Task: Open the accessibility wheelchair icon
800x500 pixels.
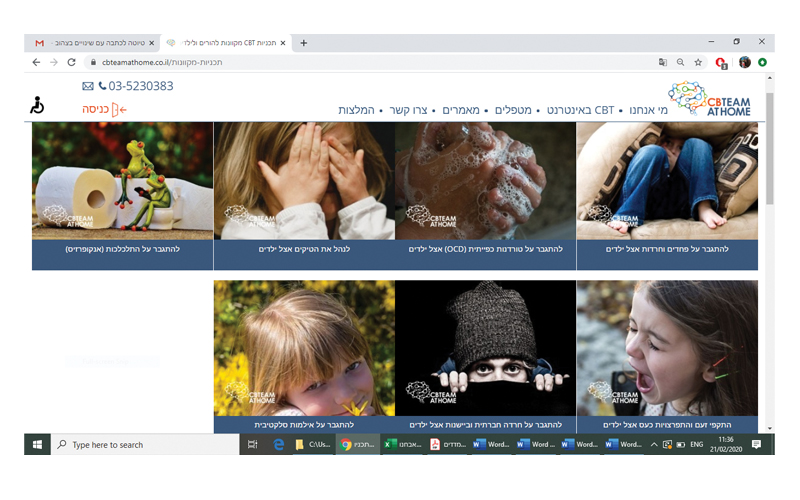Action: (x=37, y=105)
